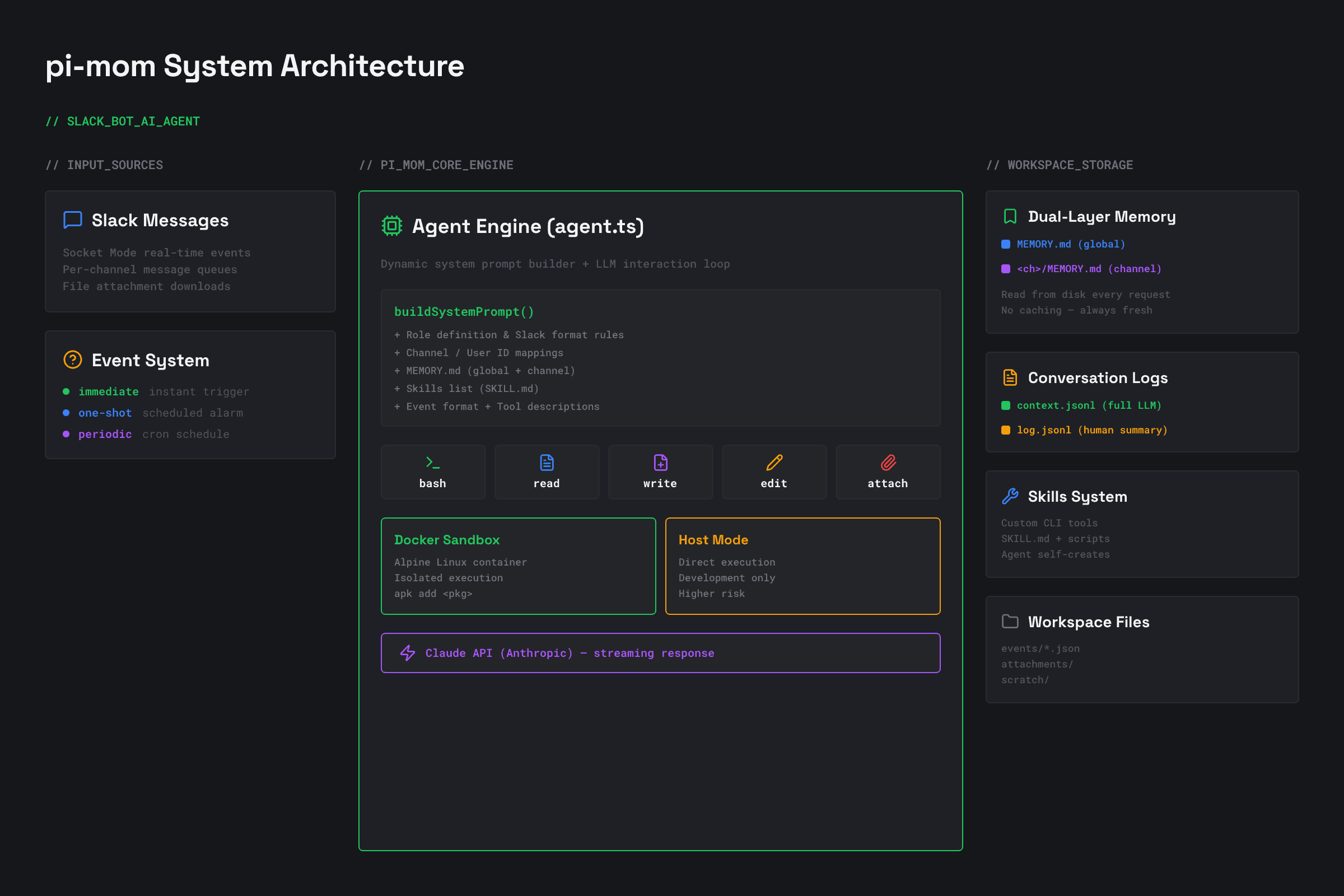1344x896 pixels.
Task: Click the Claude API lightning bolt icon
Action: [408, 652]
